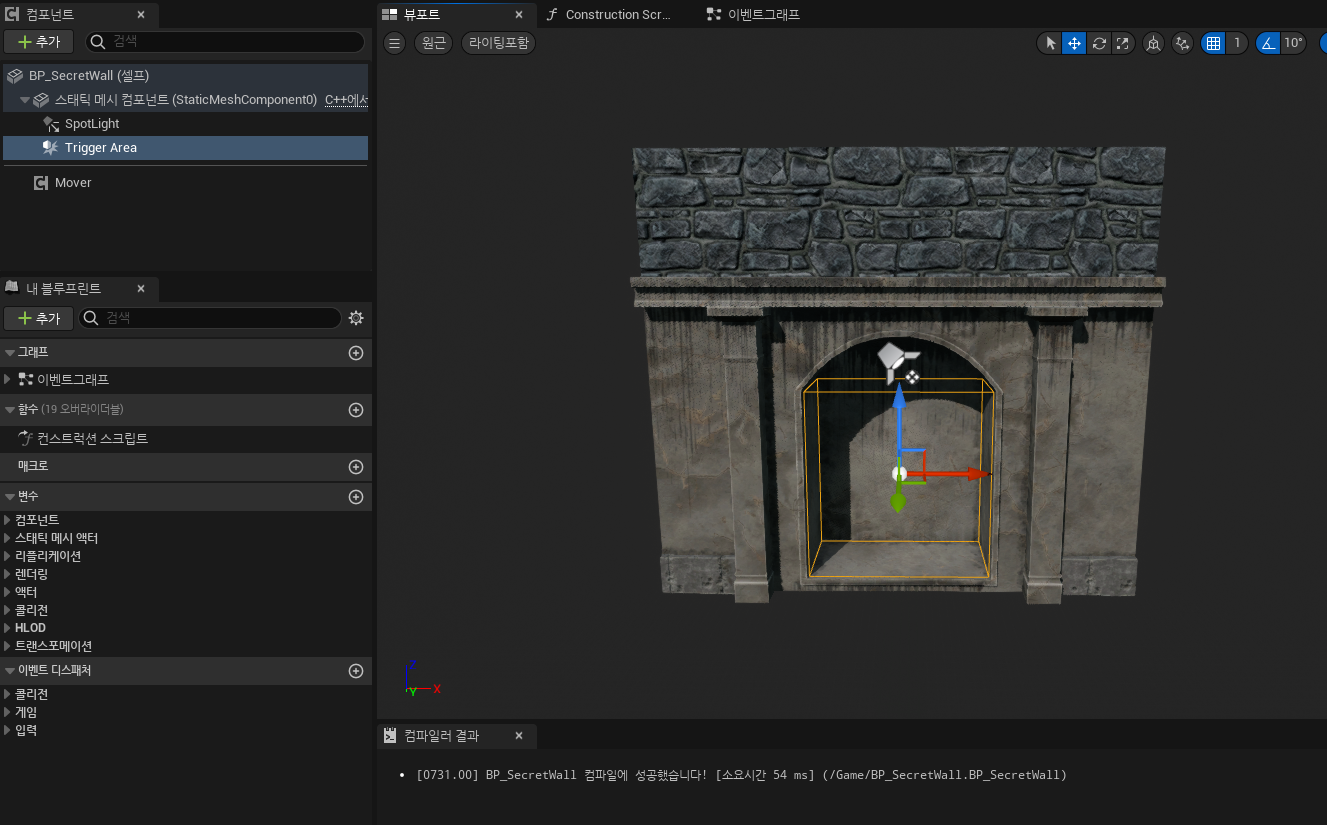
Task: Click 추가 button in 컴포넌트 panel
Action: [x=39, y=41]
